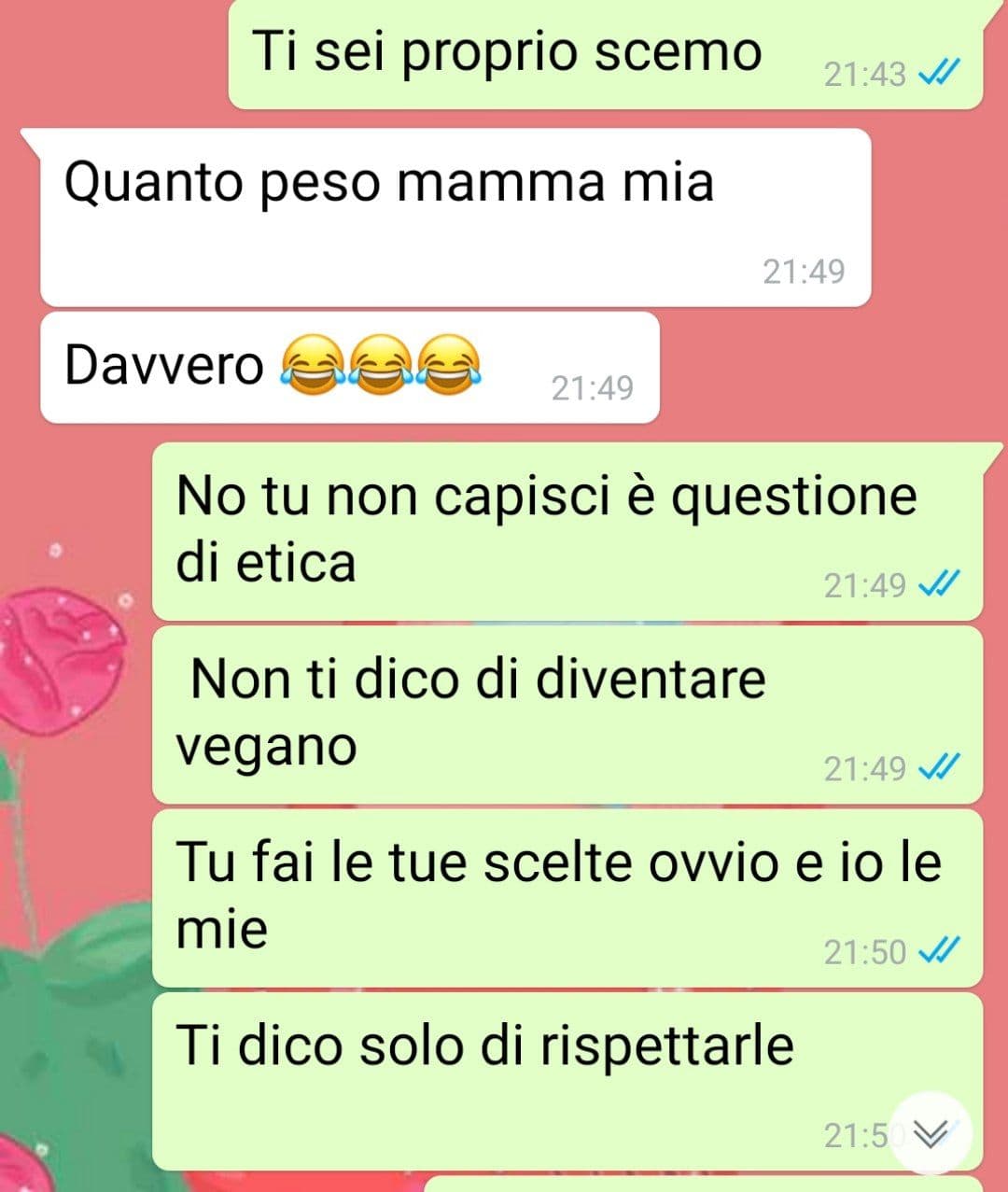Tap the 21:49 timestamp under 'Quanto peso mamma mia'
The height and width of the screenshot is (1192, 1008).
coord(804,272)
